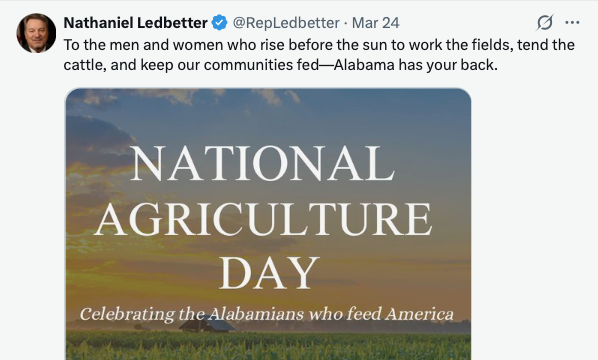Viewport: 598px width, 360px height.
Task: Open the National Agriculture Day image
Action: point(268,224)
